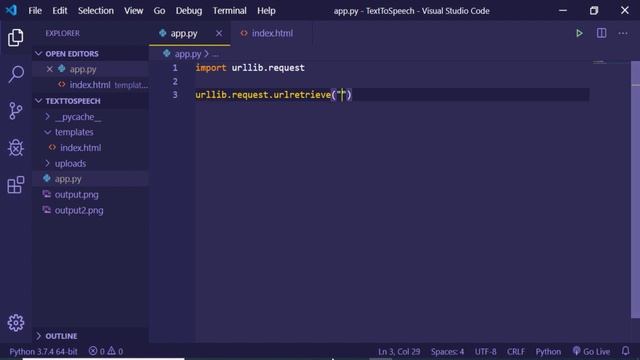Click line 3 urlretrieve code
Image resolution: width=640 pixels, height=360 pixels.
[x=273, y=95]
